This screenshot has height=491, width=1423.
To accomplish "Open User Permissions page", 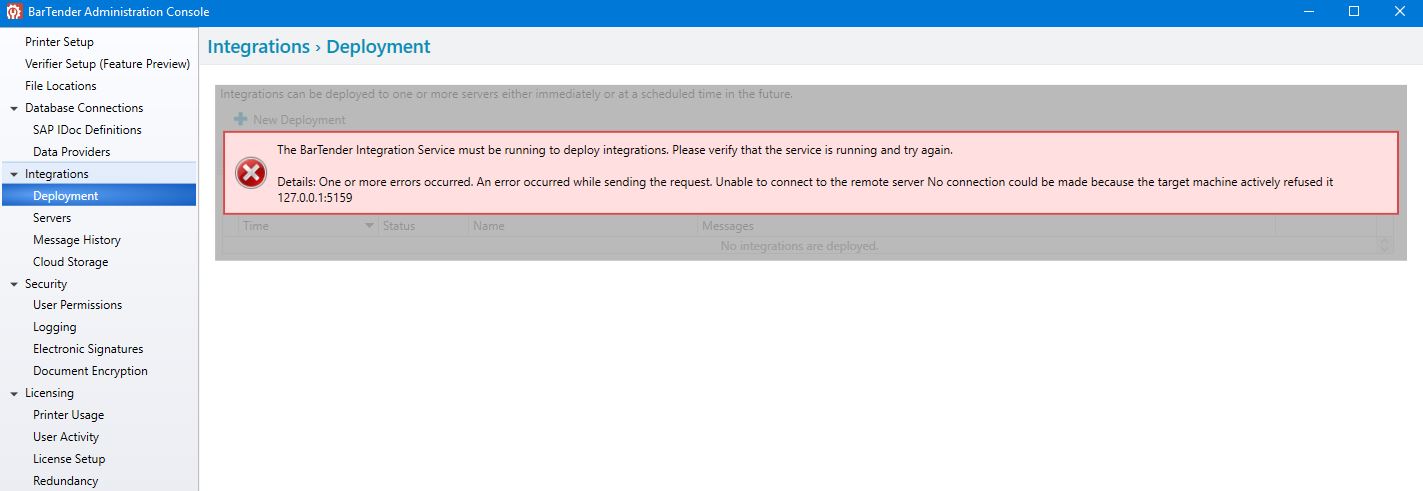I will tap(77, 305).
